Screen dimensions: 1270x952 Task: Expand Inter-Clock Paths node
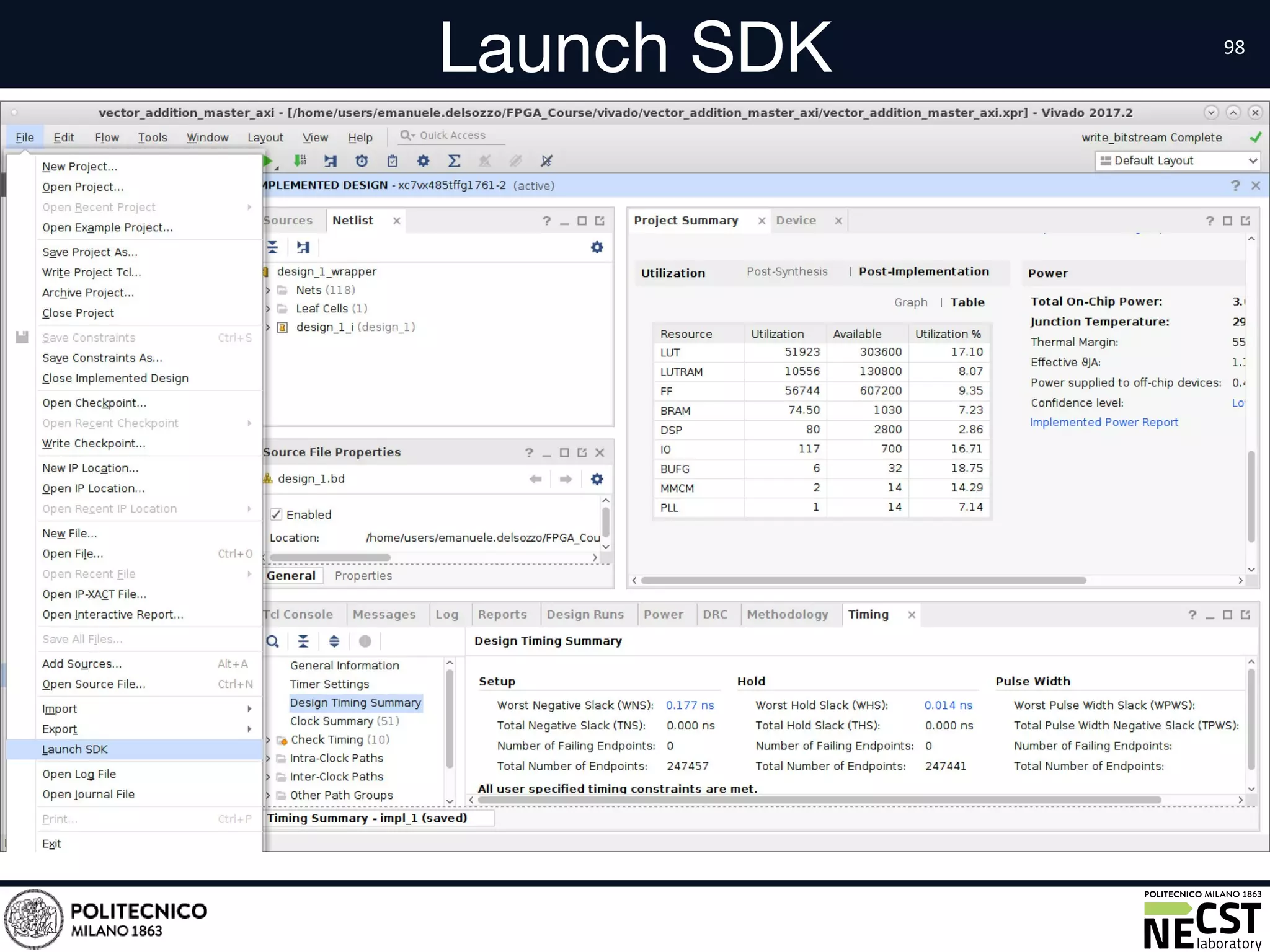tap(268, 777)
